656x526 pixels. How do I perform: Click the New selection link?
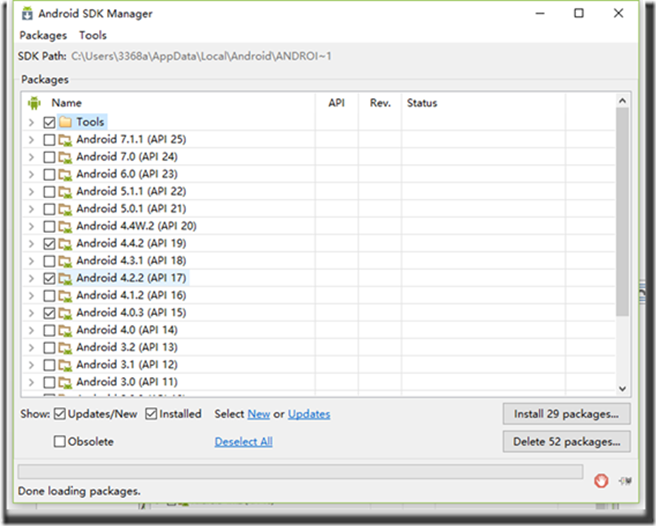(259, 414)
